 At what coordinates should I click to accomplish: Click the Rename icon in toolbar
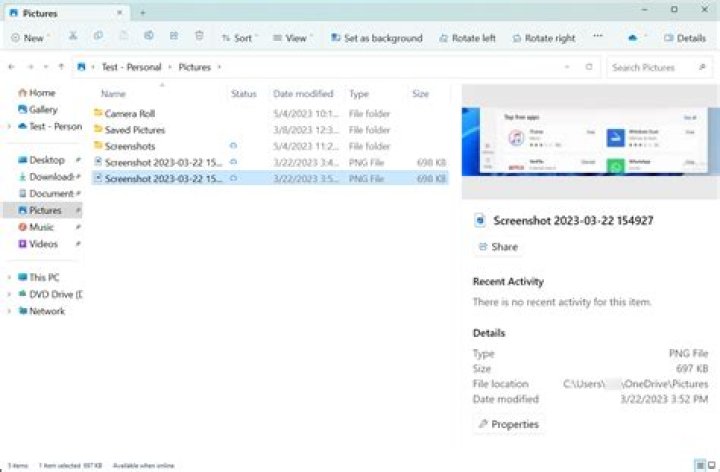149,36
